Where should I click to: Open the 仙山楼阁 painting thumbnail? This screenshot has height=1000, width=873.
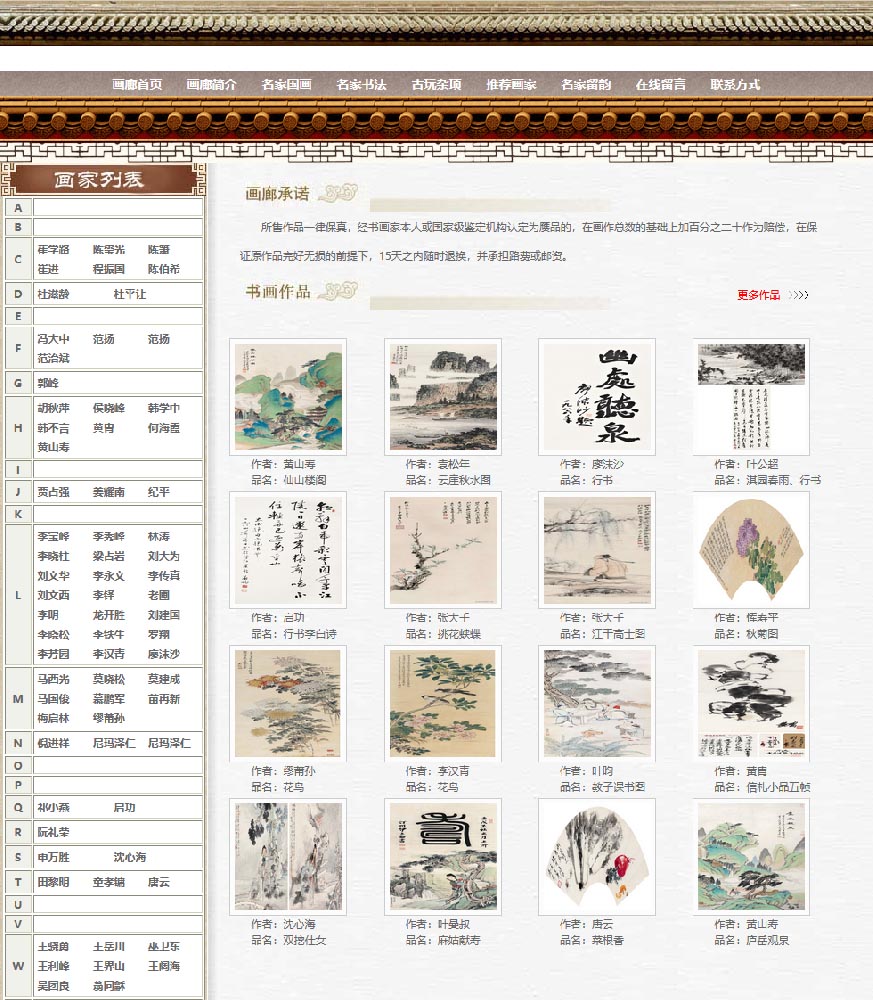click(x=288, y=397)
